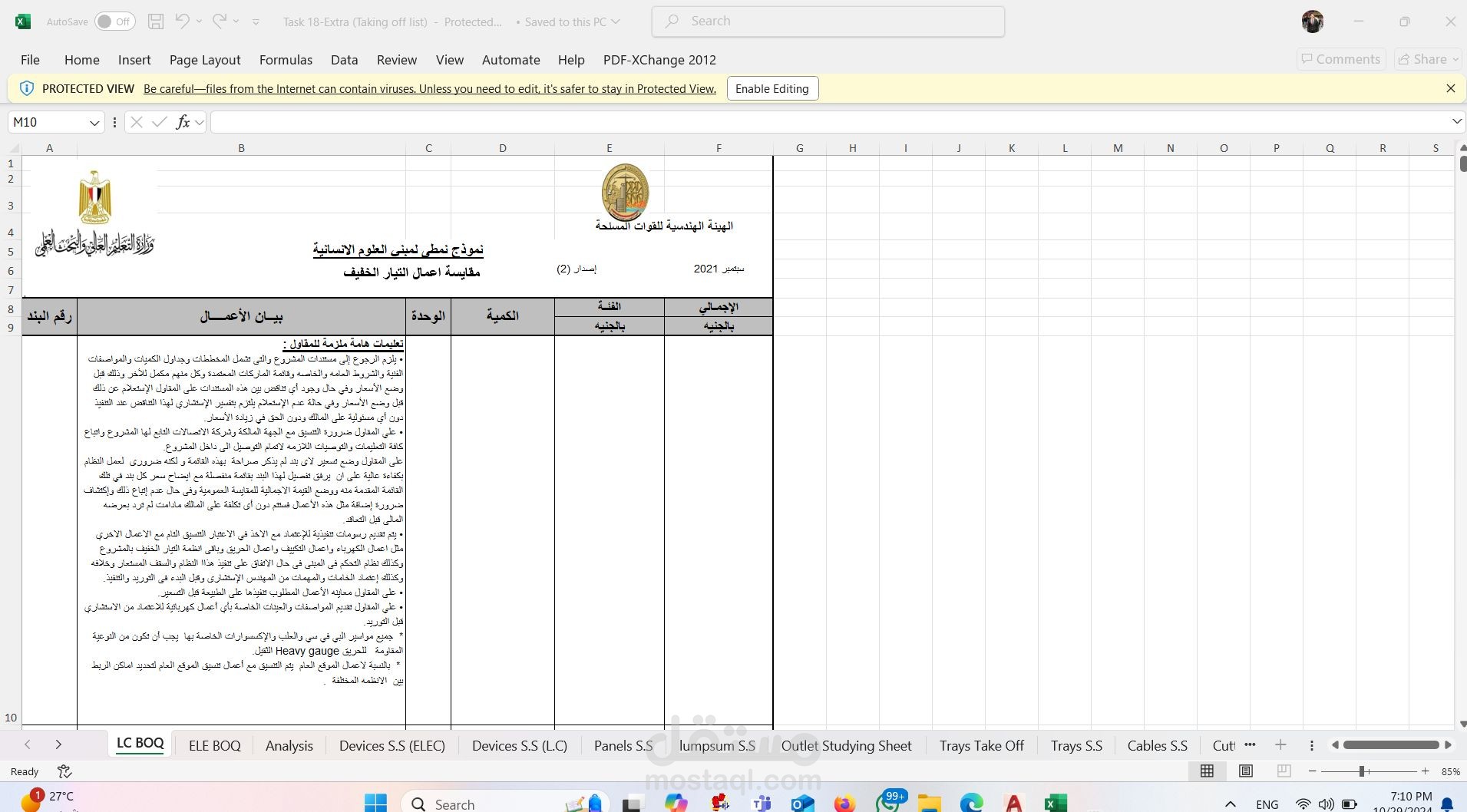Open Customize Quick Access Toolbar dropdown
The image size is (1467, 812).
(256, 22)
